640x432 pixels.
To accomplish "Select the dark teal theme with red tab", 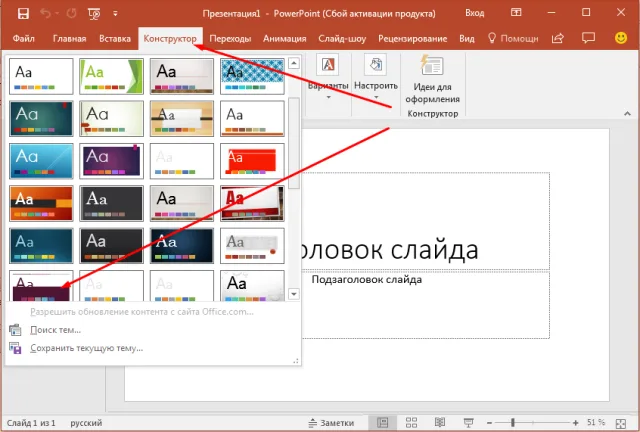I will (41, 118).
